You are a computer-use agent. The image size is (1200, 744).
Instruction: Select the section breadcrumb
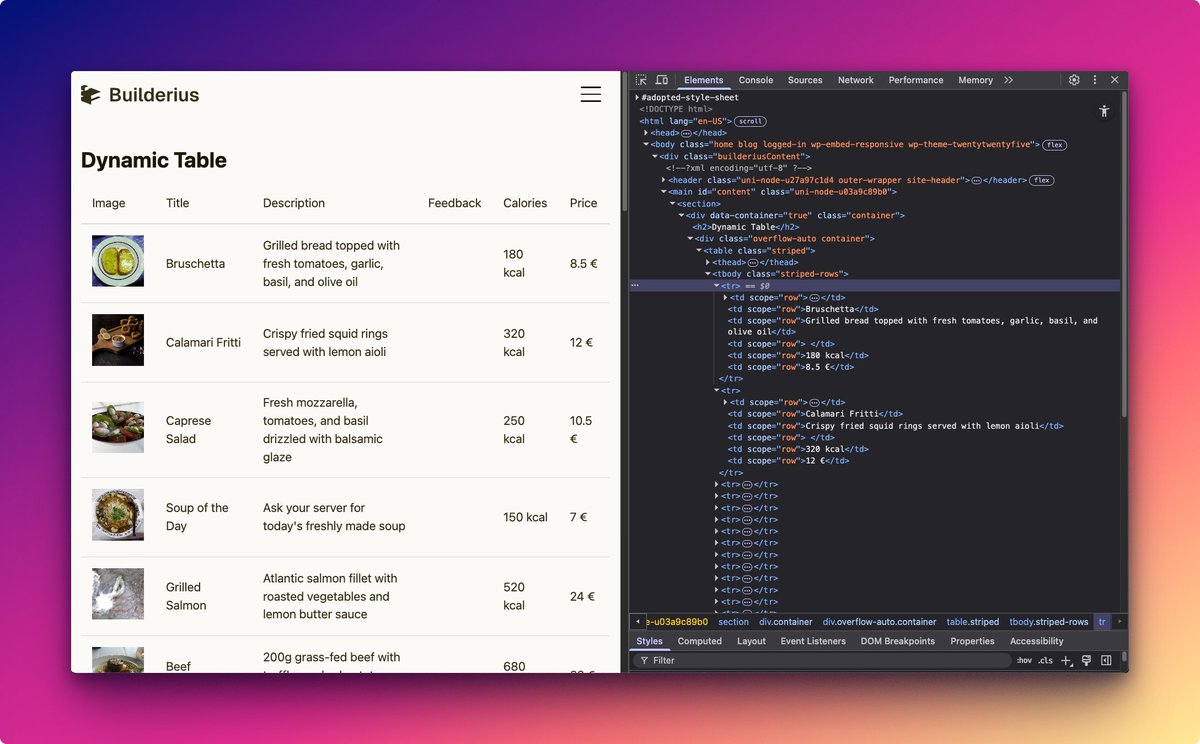click(733, 622)
